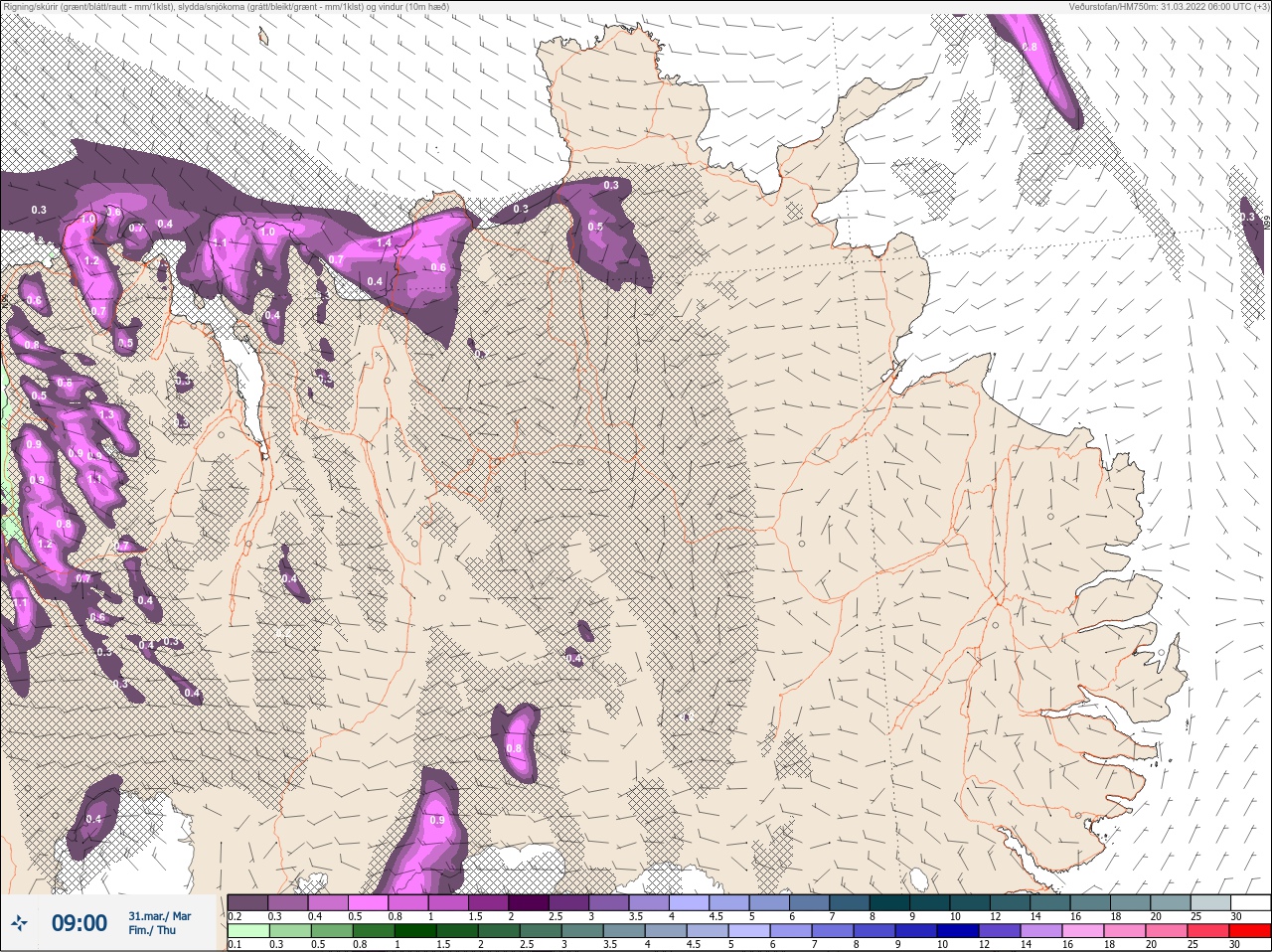Screen dimensions: 1272x952
Task: Click the "Rigning/skúrir" map title text
Action: (x=228, y=7)
